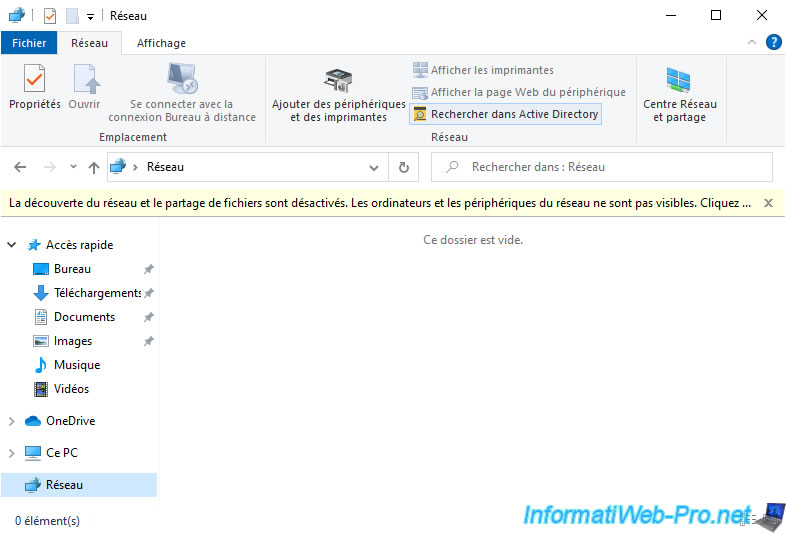Expand the OneDrive tree node
Screen dimensions: 786x533
[x=12, y=421]
